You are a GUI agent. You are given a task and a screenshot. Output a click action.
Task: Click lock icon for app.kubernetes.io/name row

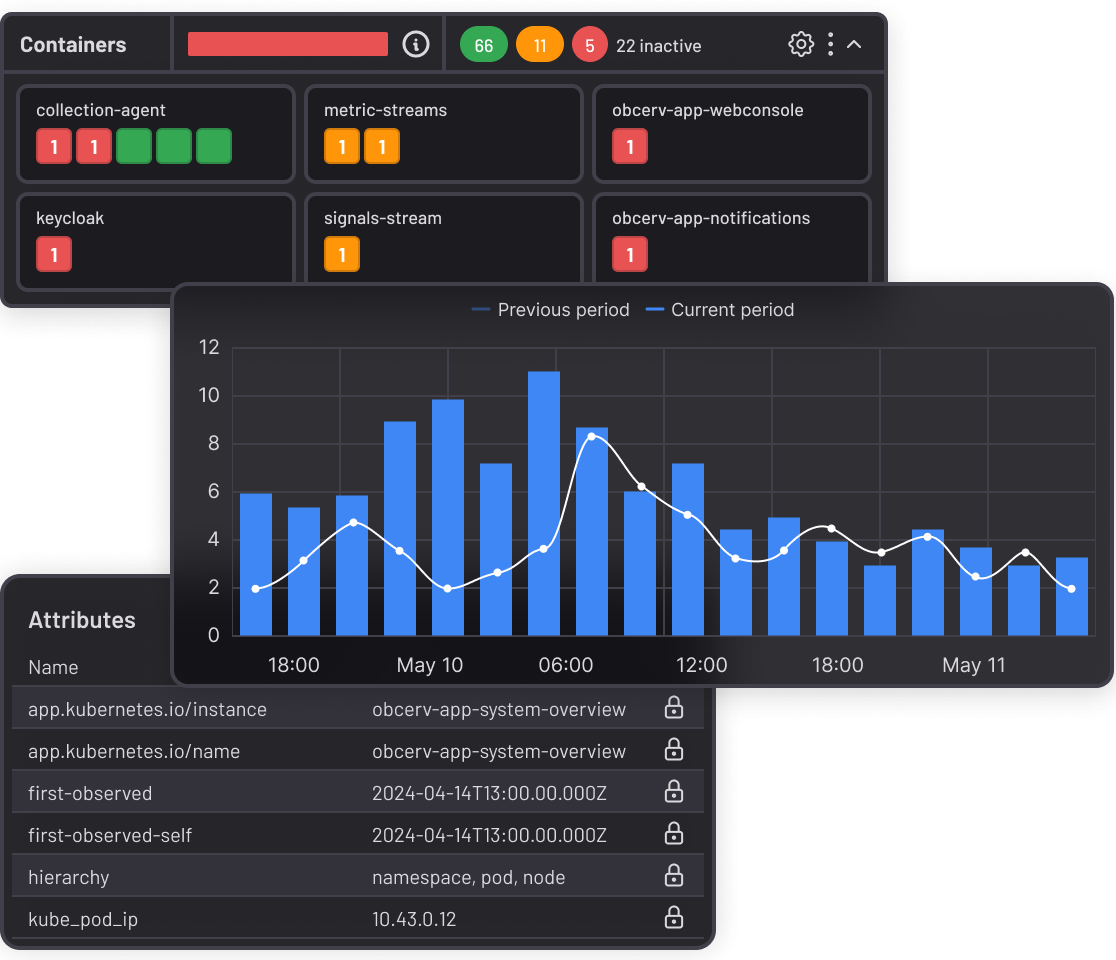[x=674, y=750]
